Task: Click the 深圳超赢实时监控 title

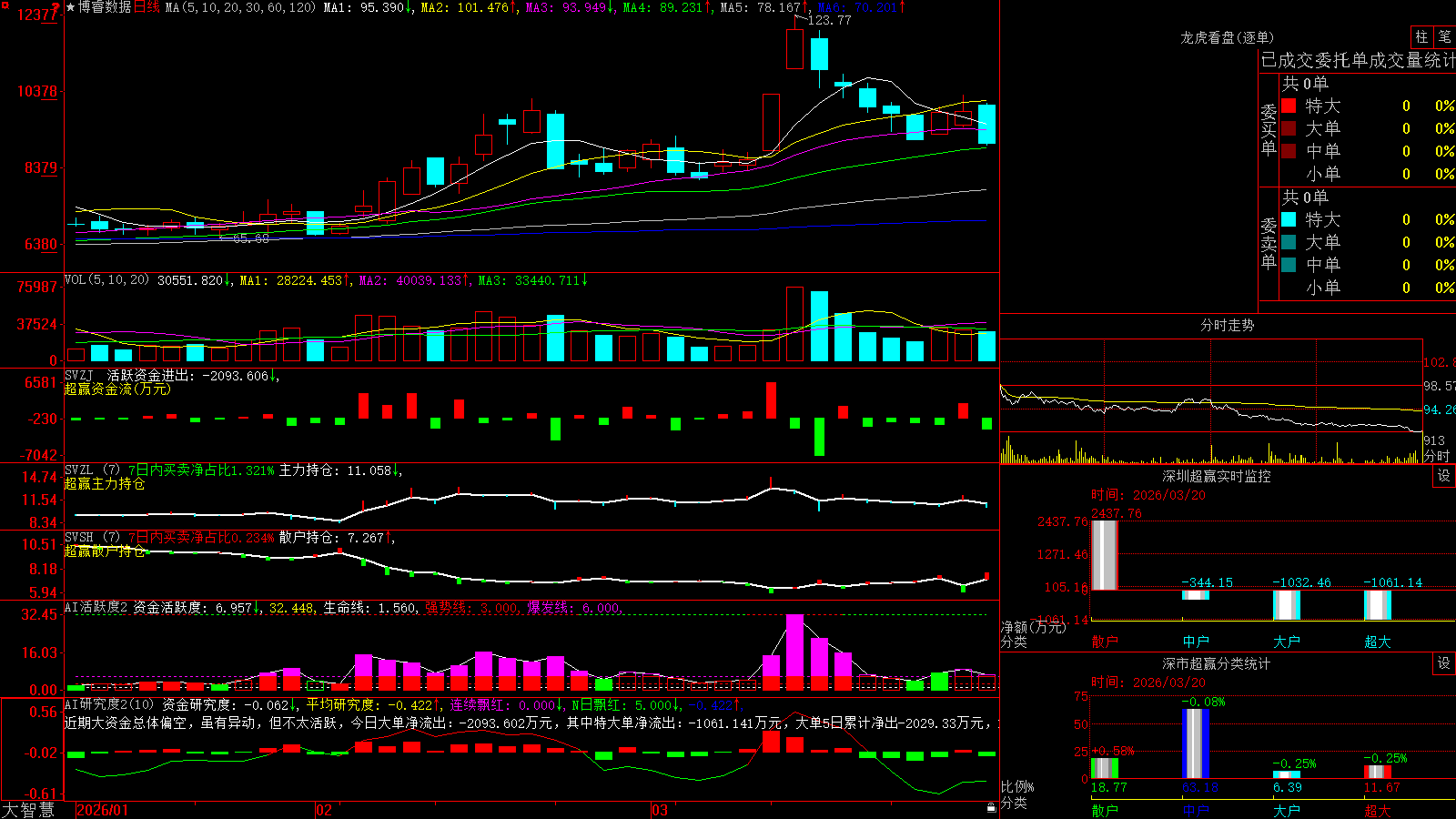Action: (1217, 476)
